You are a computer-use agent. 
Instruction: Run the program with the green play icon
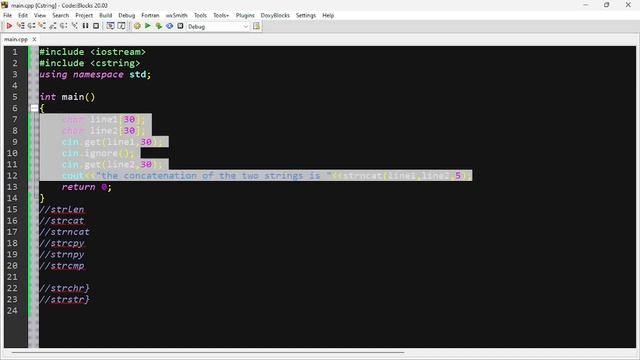(148, 26)
